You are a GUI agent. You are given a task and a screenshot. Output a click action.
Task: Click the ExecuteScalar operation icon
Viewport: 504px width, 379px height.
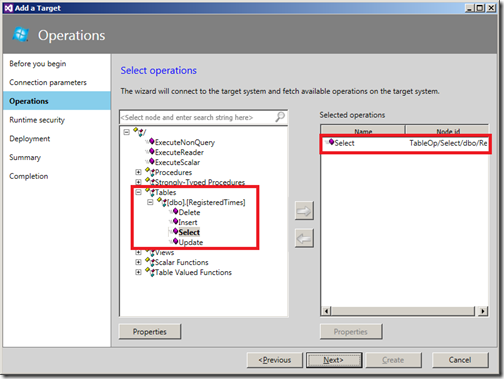click(x=151, y=162)
